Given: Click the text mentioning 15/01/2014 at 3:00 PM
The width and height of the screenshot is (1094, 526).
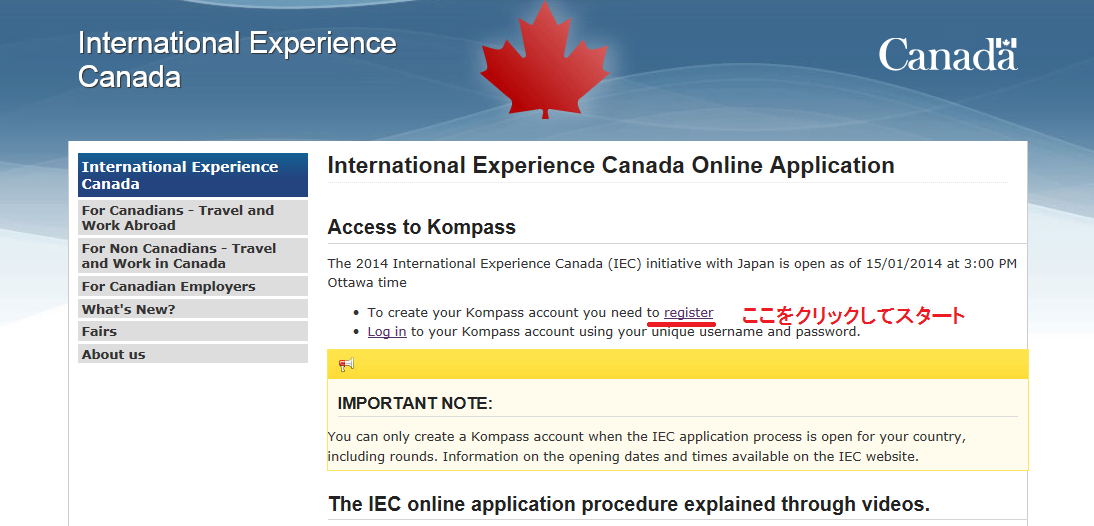Looking at the screenshot, I should coord(672,273).
